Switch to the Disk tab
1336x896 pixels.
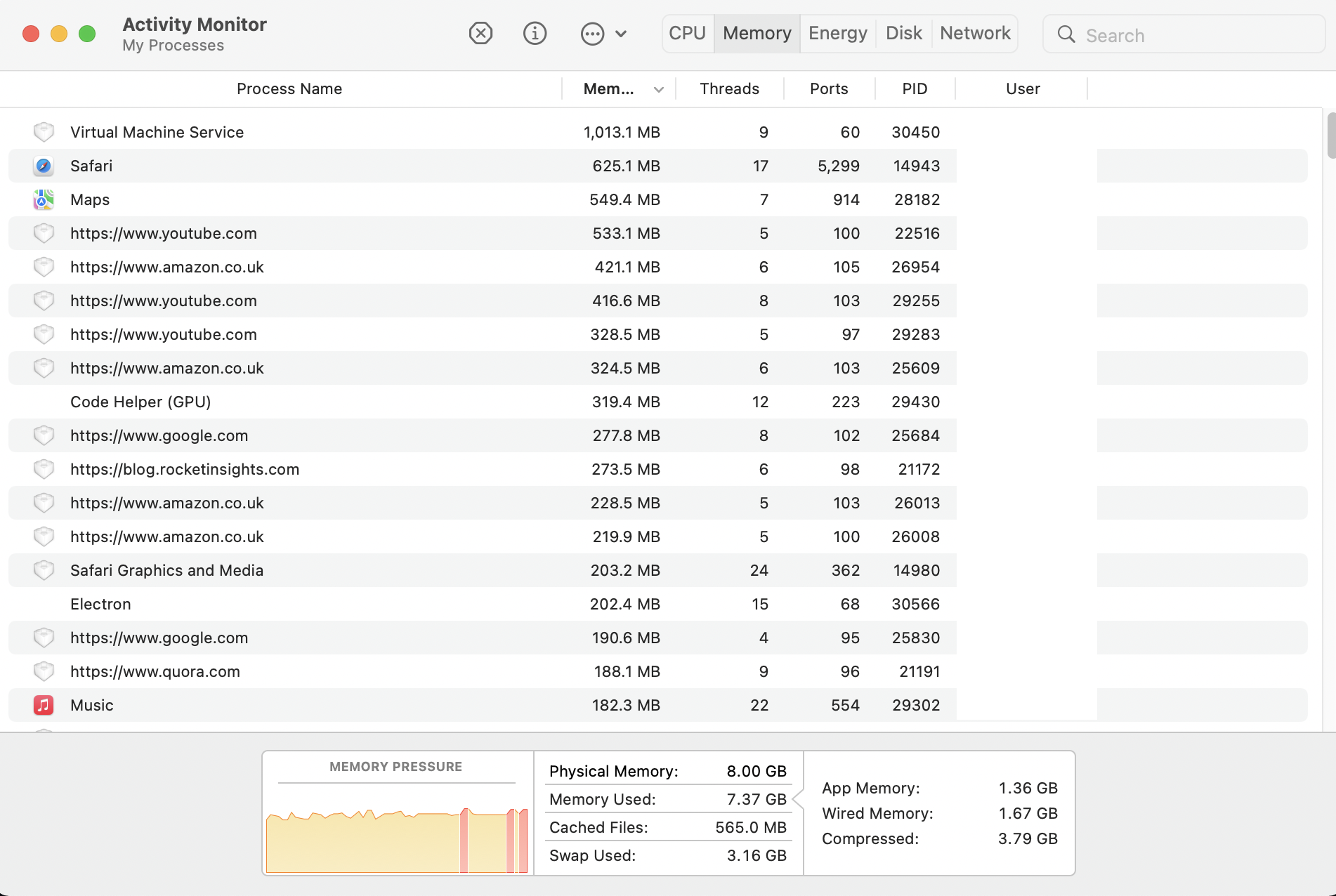click(904, 33)
